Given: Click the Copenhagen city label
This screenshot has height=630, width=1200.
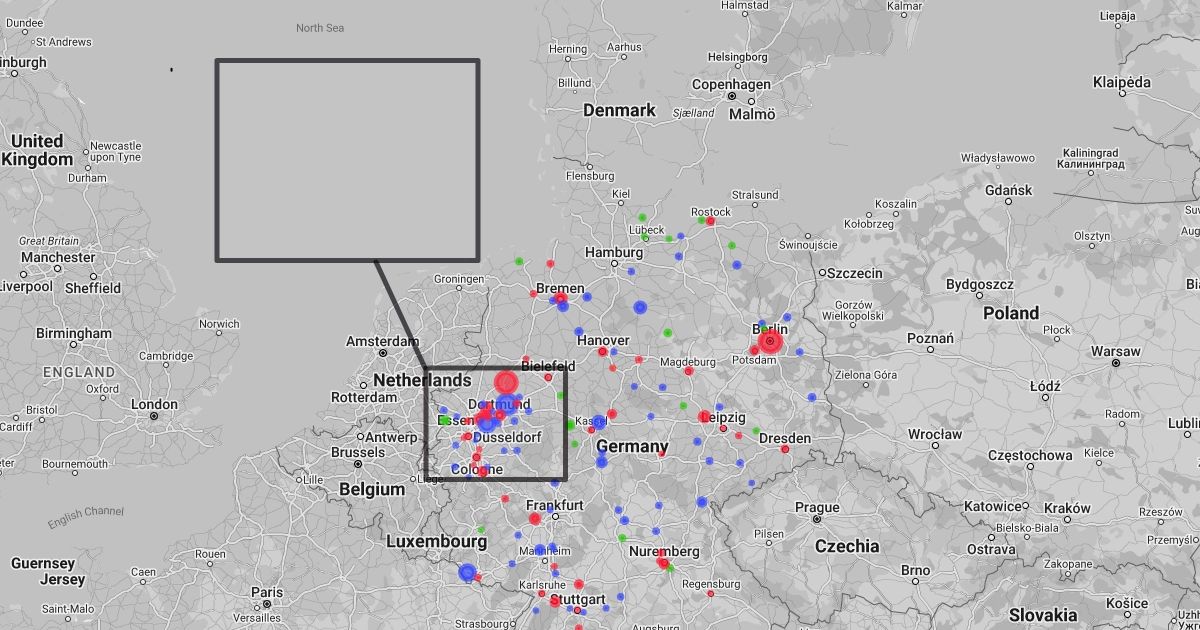Looking at the screenshot, I should point(731,85).
